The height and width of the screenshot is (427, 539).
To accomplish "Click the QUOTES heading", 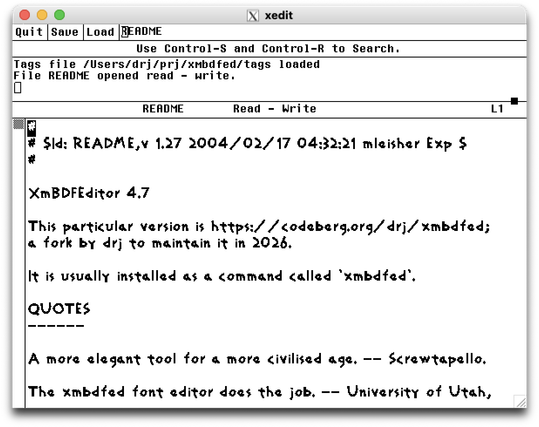I will tap(59, 309).
